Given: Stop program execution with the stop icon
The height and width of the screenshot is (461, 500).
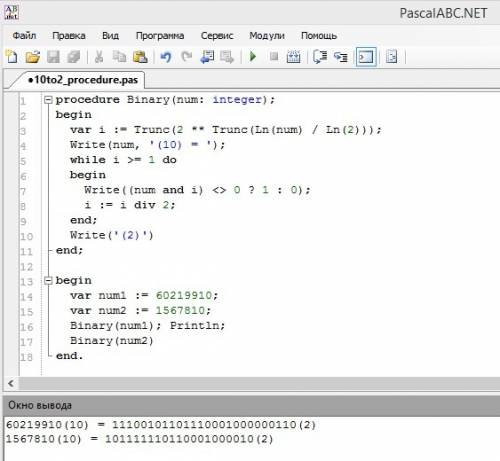Looking at the screenshot, I should (x=274, y=57).
